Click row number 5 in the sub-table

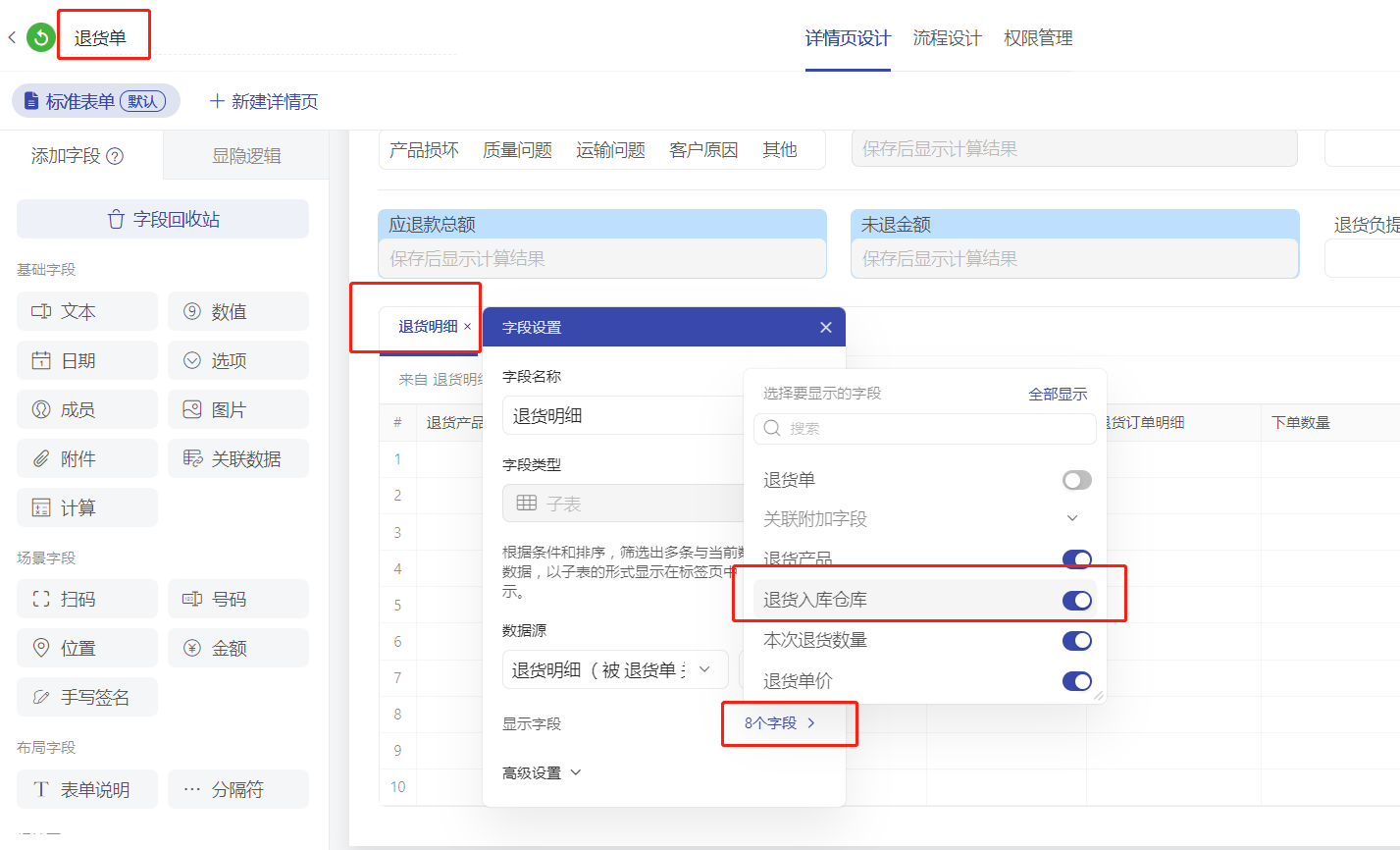[x=398, y=605]
